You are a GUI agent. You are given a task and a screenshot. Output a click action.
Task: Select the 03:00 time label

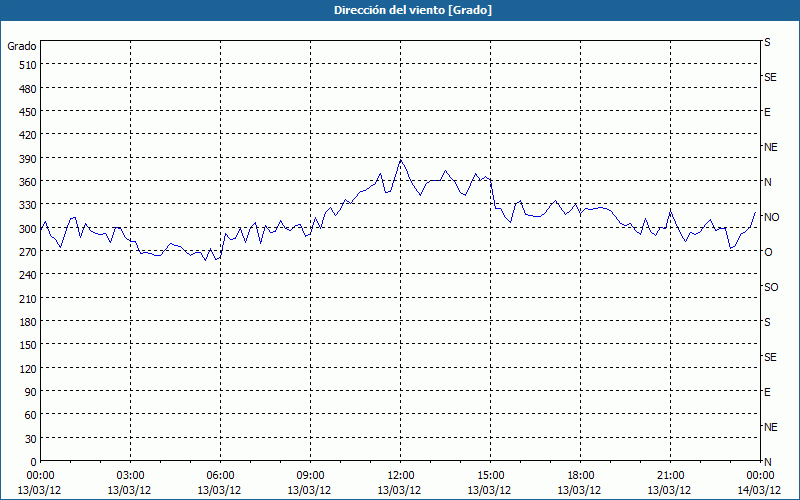coord(131,476)
